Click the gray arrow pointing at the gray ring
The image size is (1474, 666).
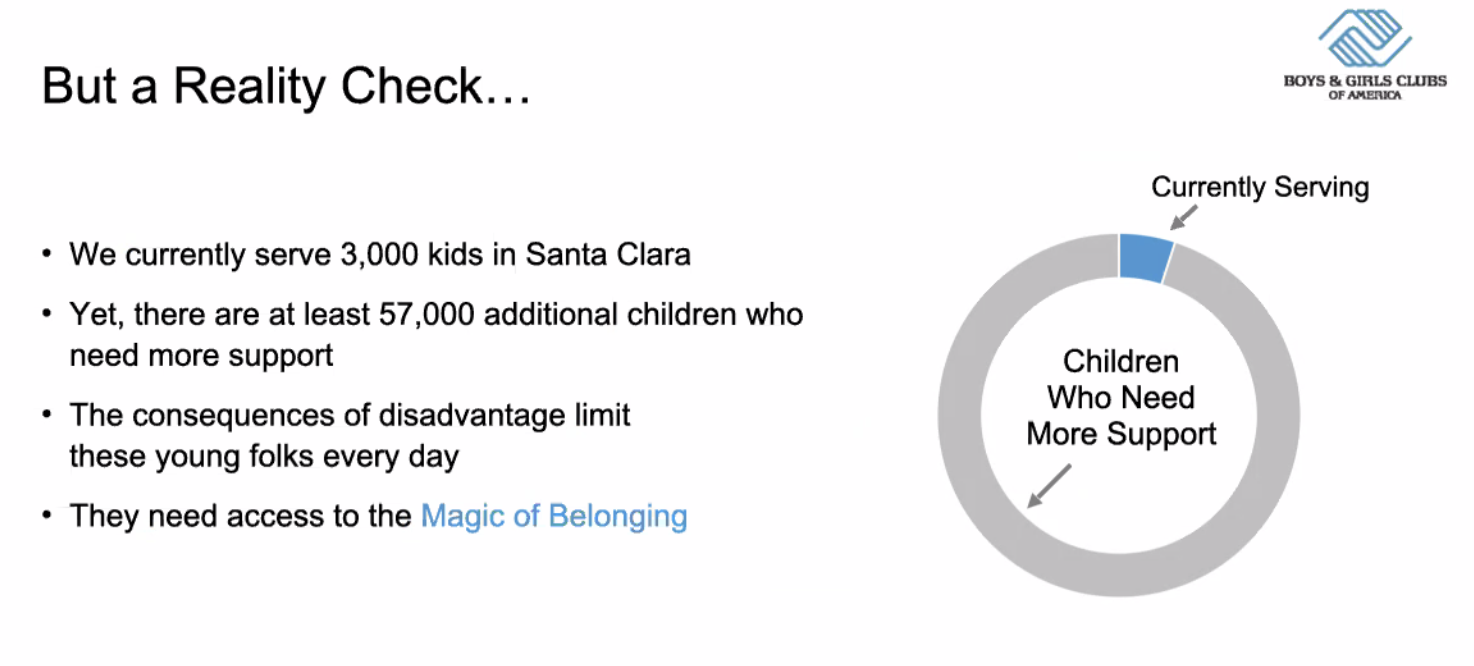point(1048,486)
